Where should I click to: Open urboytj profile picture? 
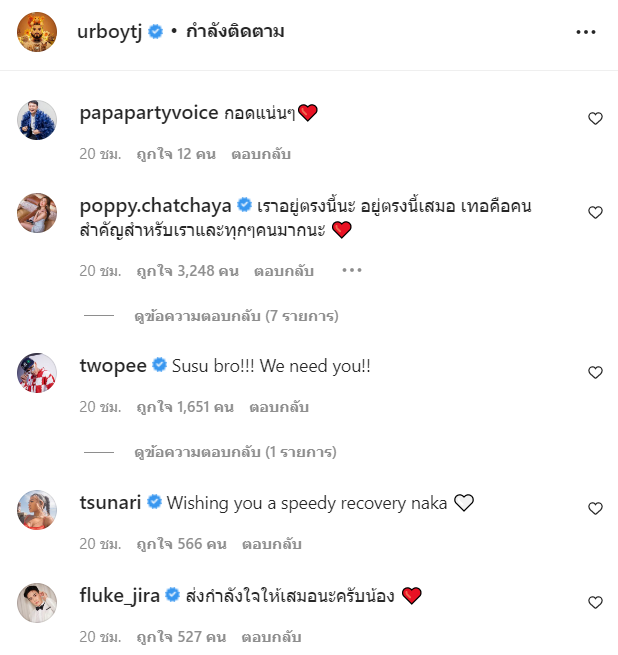(x=37, y=32)
